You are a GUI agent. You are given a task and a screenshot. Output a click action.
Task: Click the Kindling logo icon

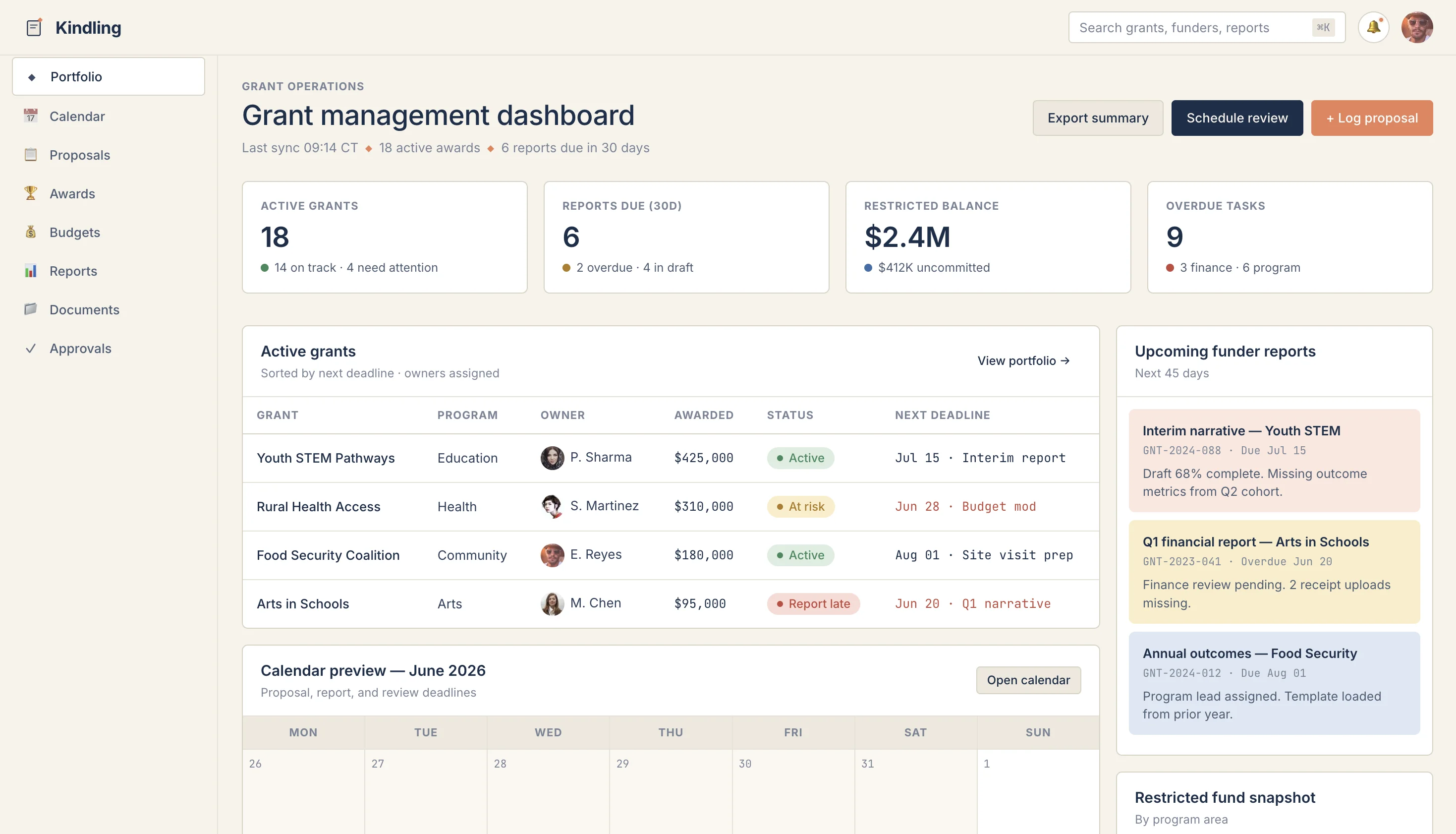click(34, 27)
